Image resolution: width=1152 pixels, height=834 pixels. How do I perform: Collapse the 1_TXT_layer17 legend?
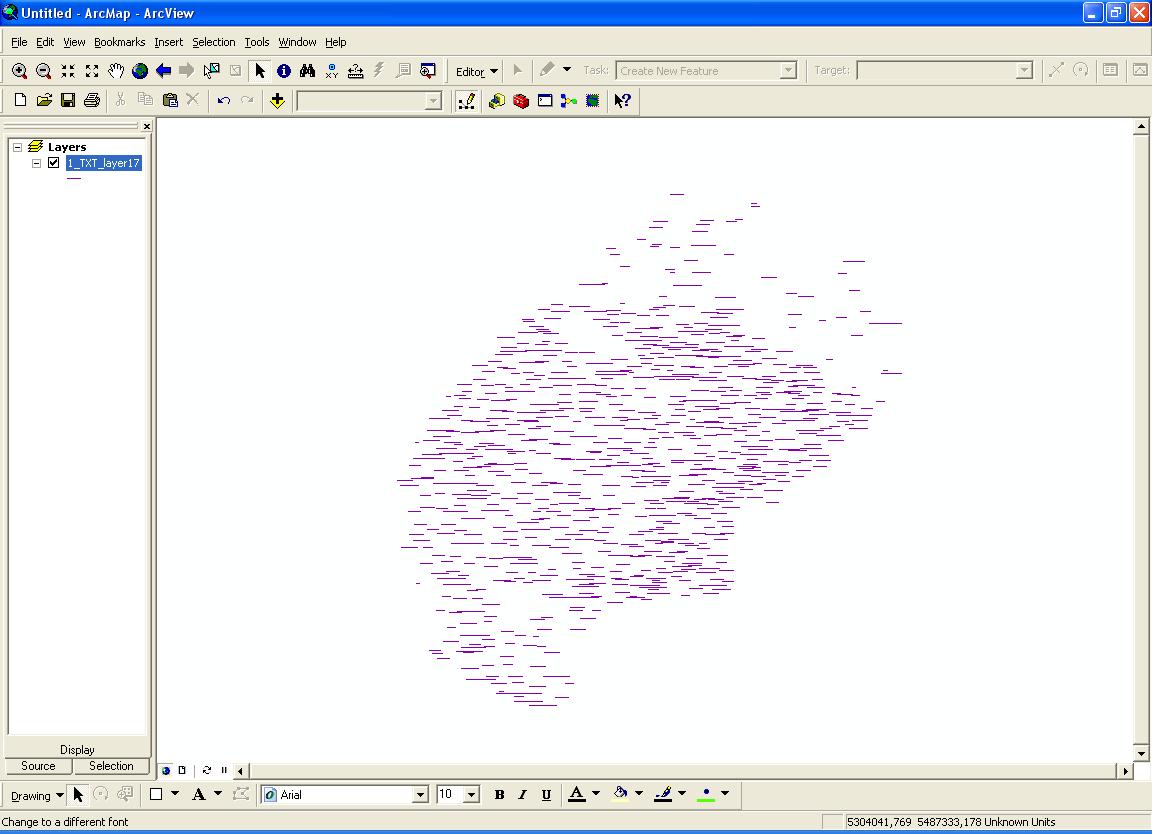coord(36,163)
